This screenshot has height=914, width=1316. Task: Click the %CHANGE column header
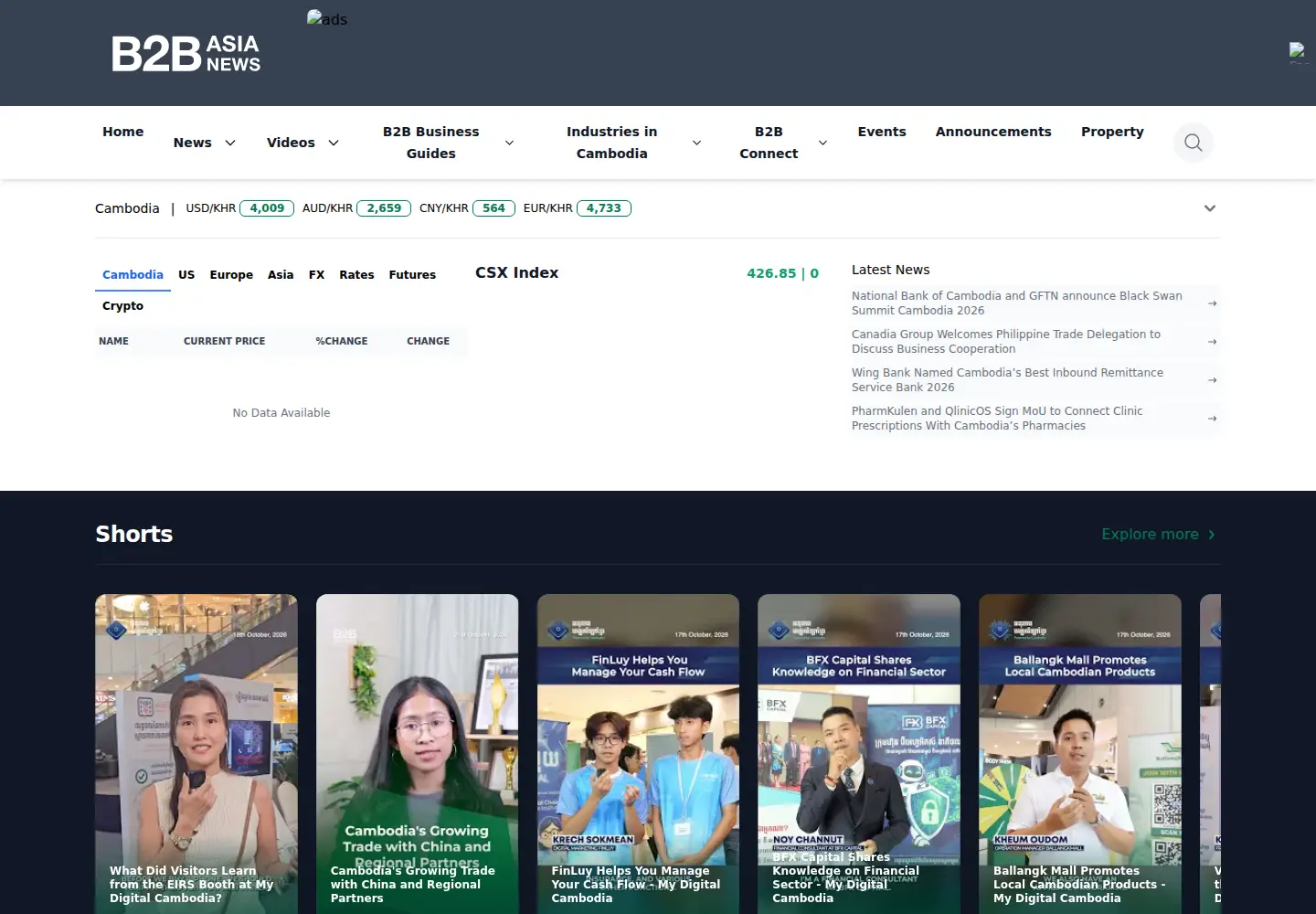(x=342, y=341)
